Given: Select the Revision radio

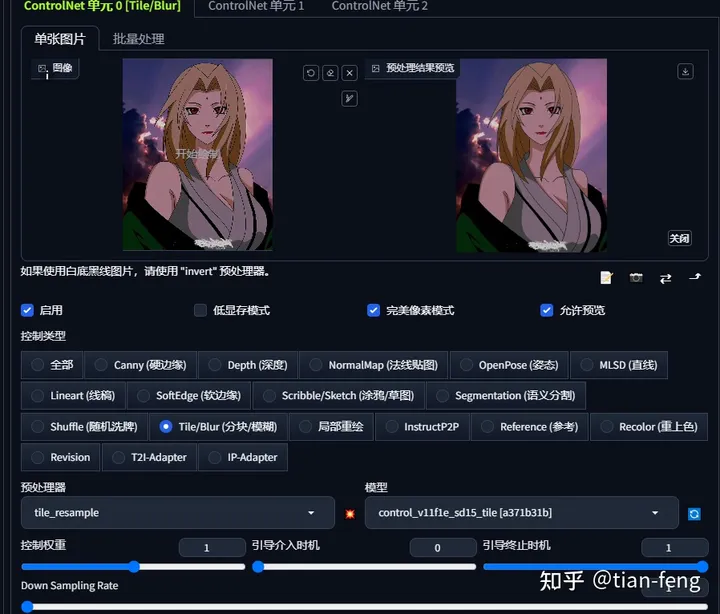Looking at the screenshot, I should point(37,457).
